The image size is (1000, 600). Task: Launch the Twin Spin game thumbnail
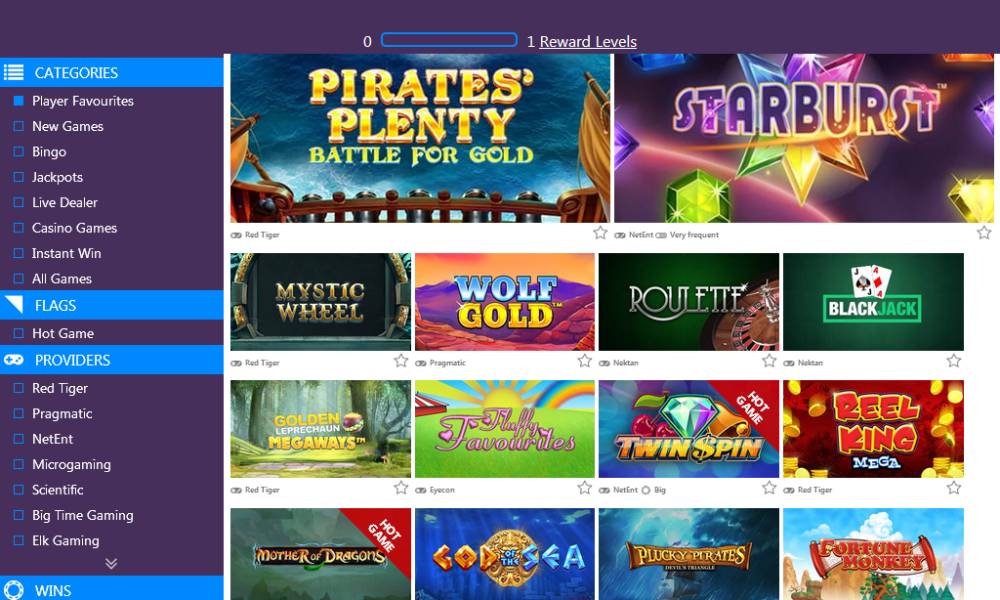pyautogui.click(x=689, y=428)
